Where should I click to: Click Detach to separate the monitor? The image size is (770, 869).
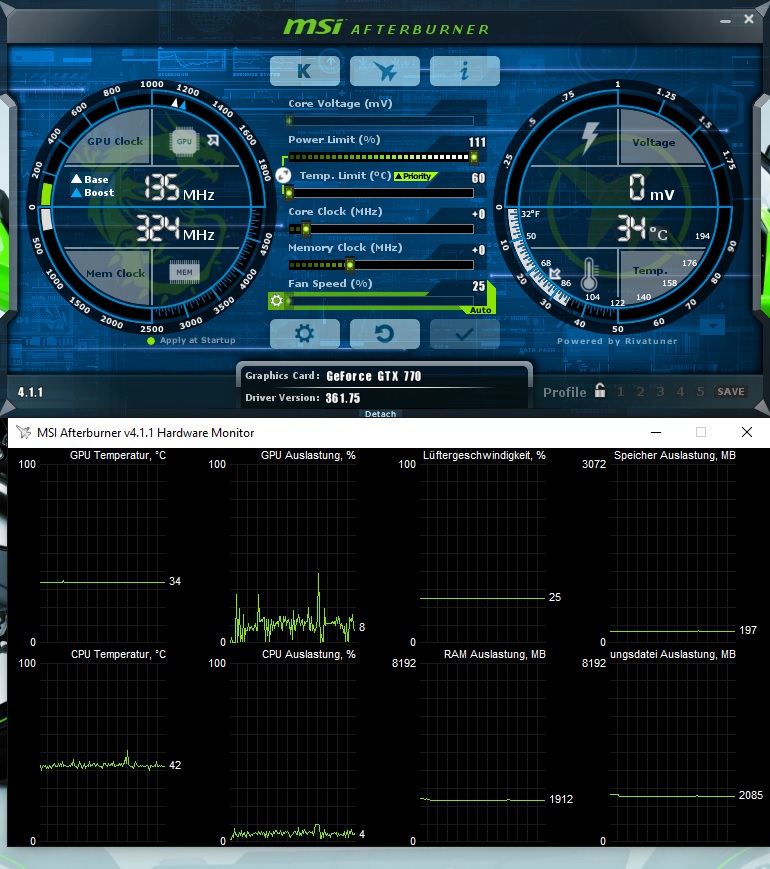pyautogui.click(x=380, y=414)
